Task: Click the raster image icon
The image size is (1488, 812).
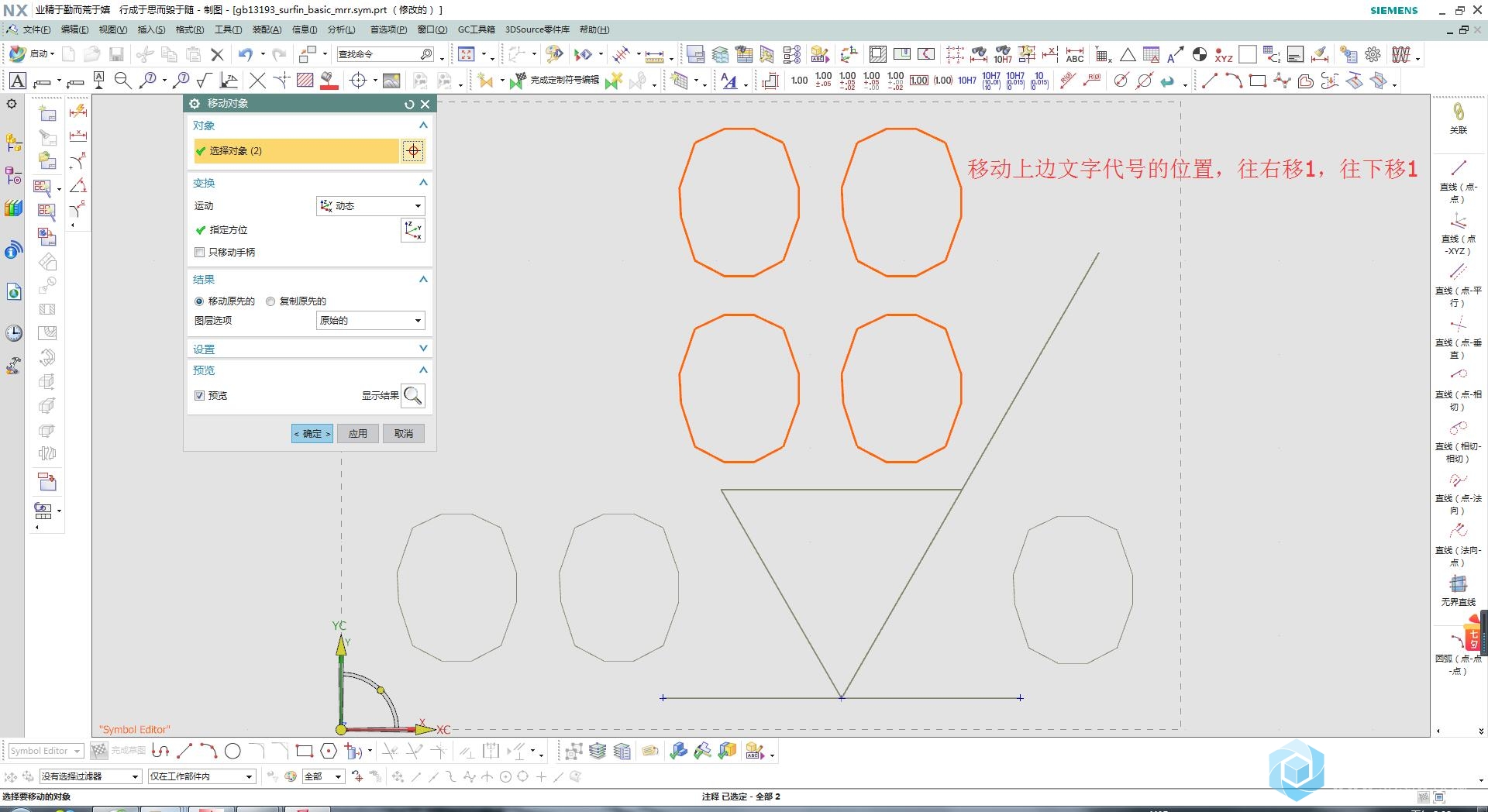Action: 391,81
